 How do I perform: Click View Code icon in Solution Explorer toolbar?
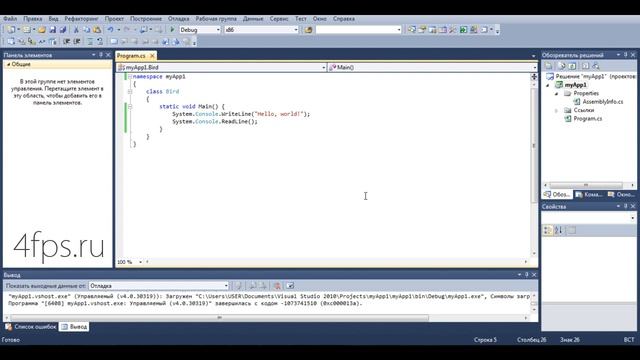(585, 66)
